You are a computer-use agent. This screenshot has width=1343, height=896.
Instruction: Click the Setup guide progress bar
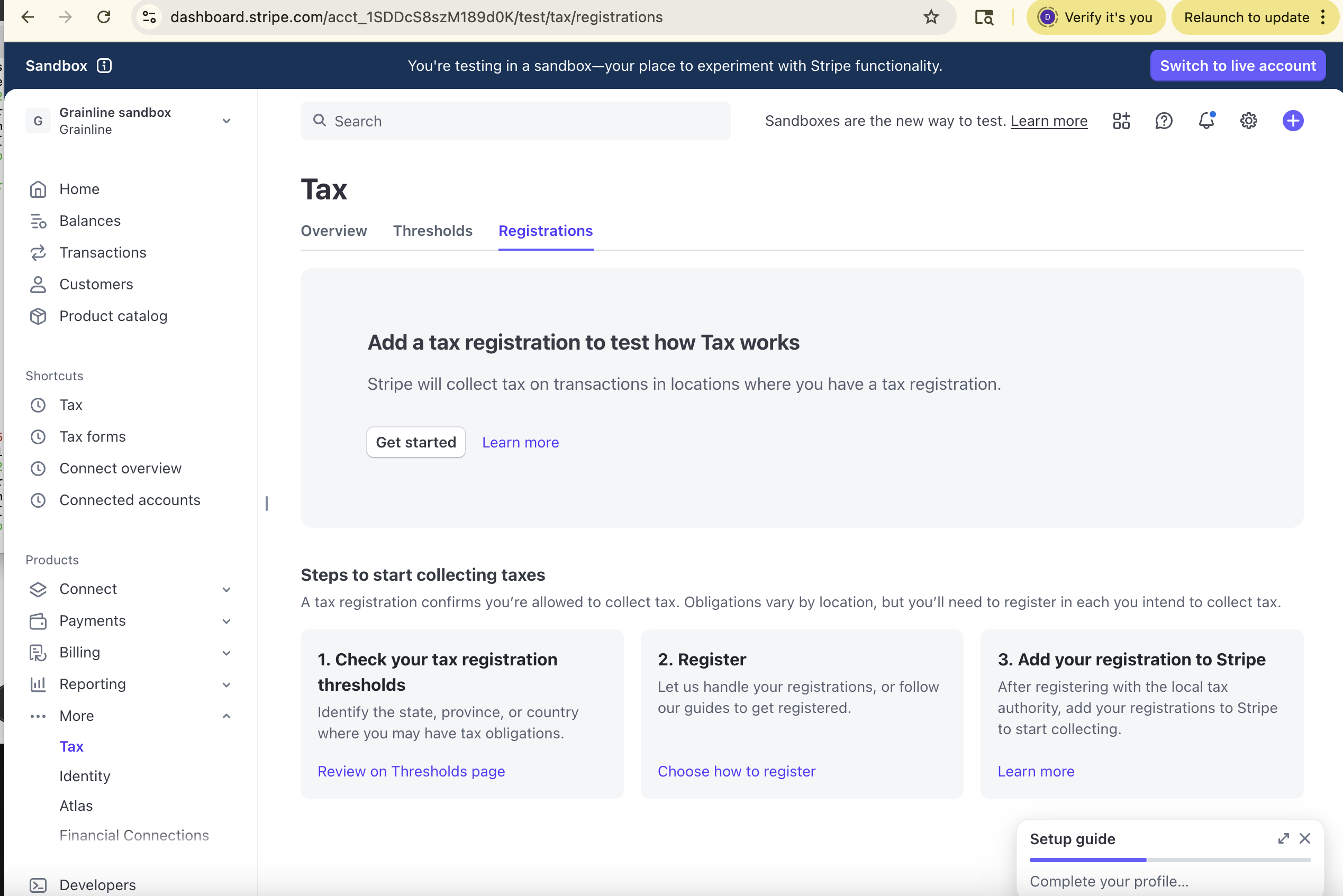1169,860
